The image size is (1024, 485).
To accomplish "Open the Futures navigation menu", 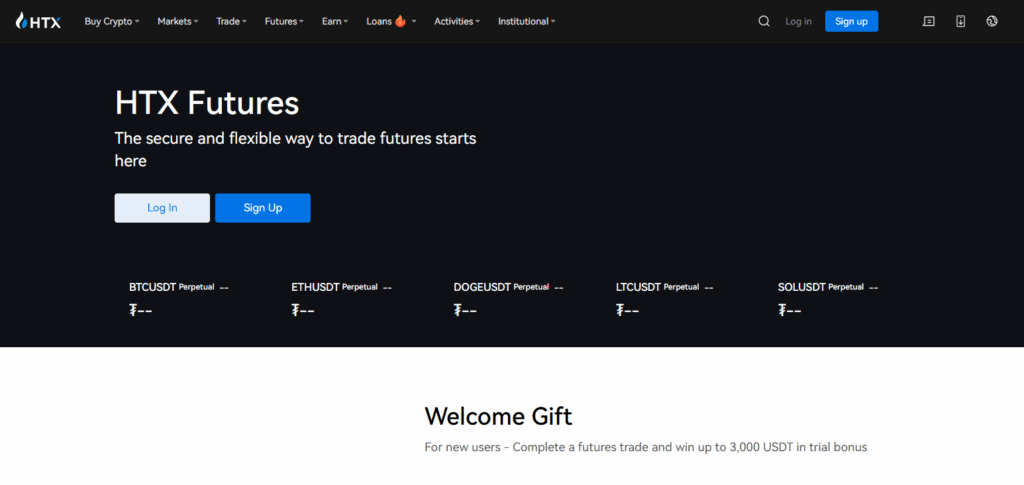I will coord(284,21).
